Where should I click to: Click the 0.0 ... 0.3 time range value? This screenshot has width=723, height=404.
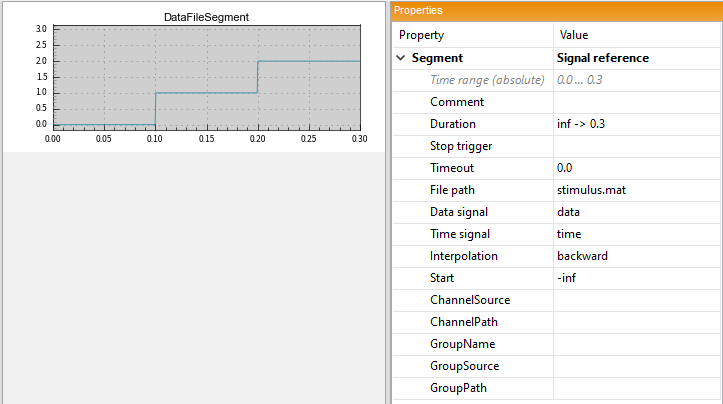click(x=580, y=80)
